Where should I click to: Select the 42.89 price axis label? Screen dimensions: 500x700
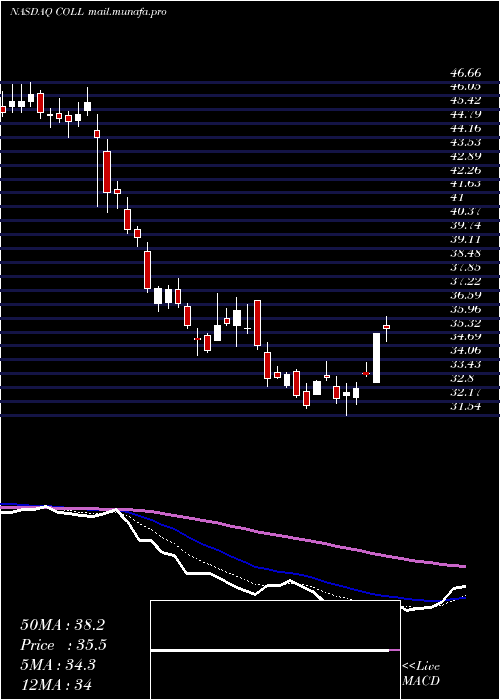[x=465, y=156]
